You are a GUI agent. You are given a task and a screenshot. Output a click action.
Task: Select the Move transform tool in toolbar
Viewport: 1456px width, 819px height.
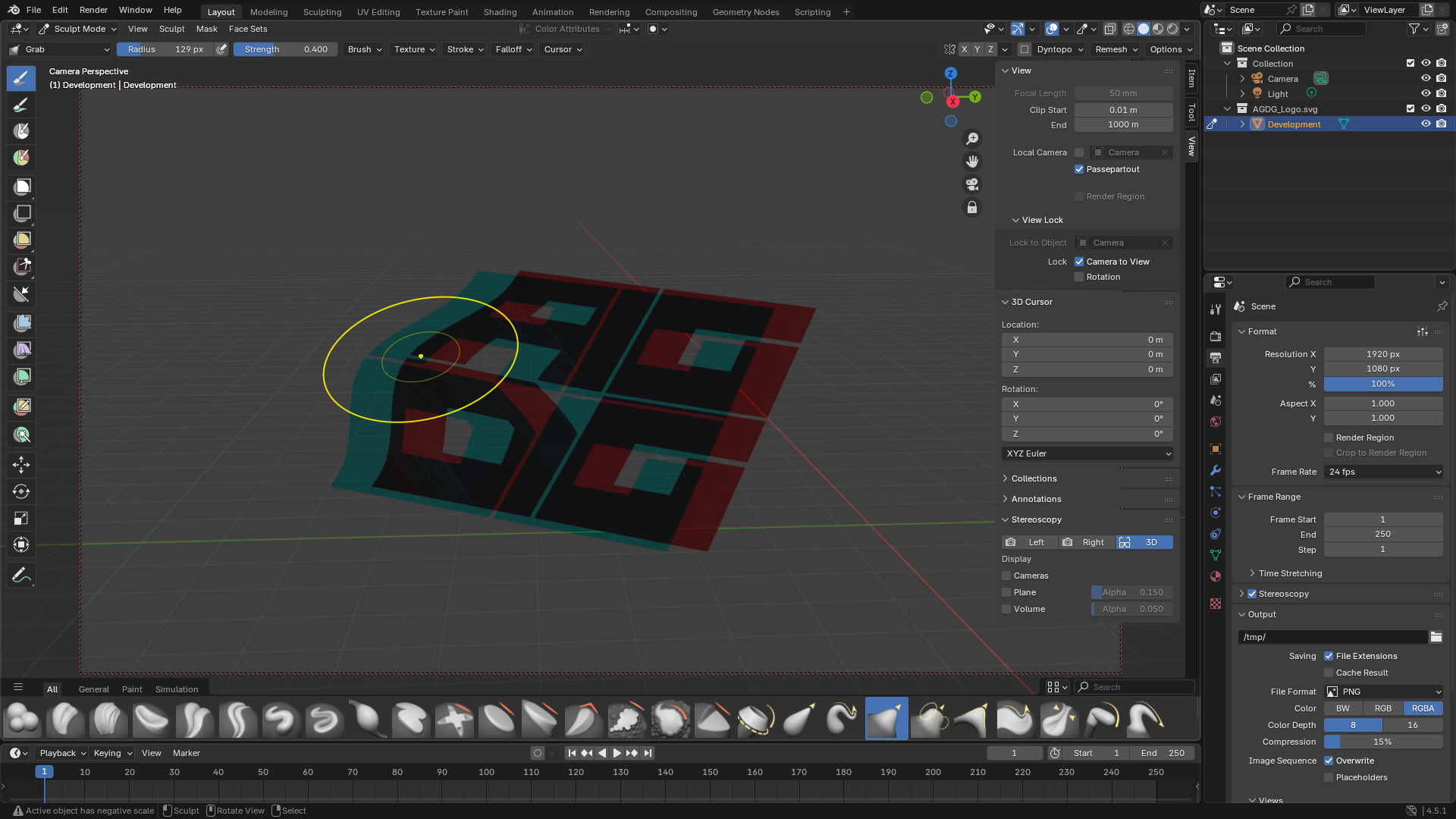pos(21,464)
